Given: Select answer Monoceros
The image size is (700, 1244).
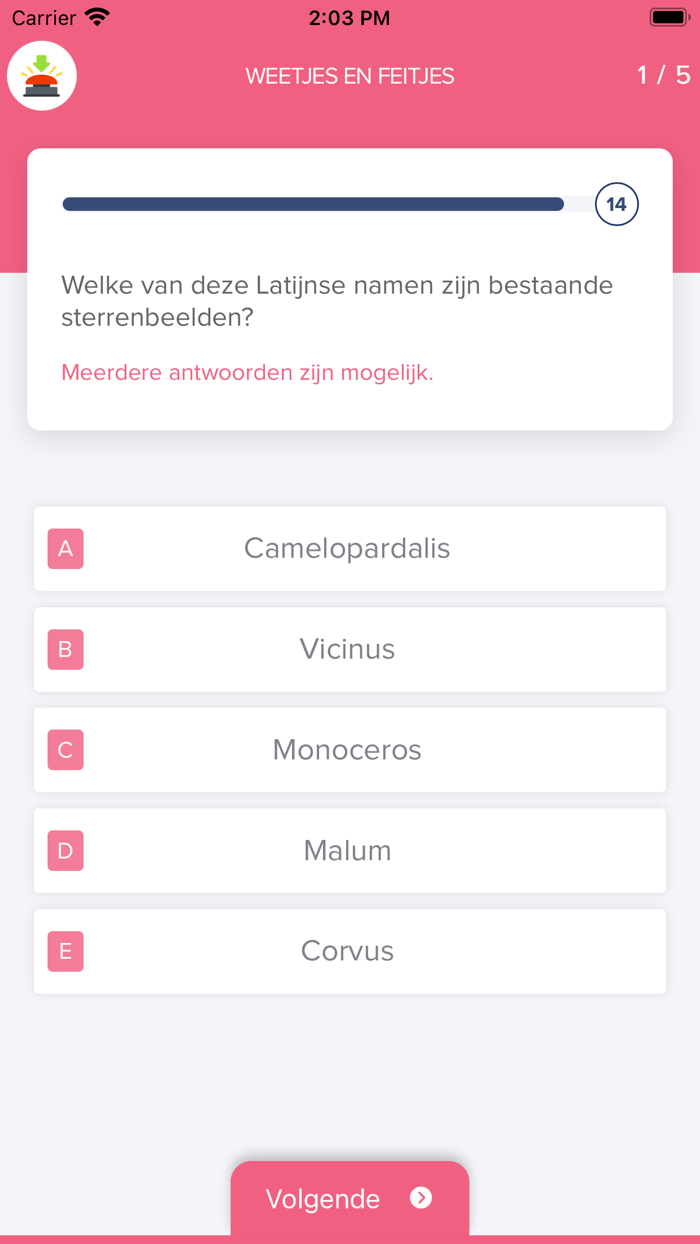Looking at the screenshot, I should (347, 750).
